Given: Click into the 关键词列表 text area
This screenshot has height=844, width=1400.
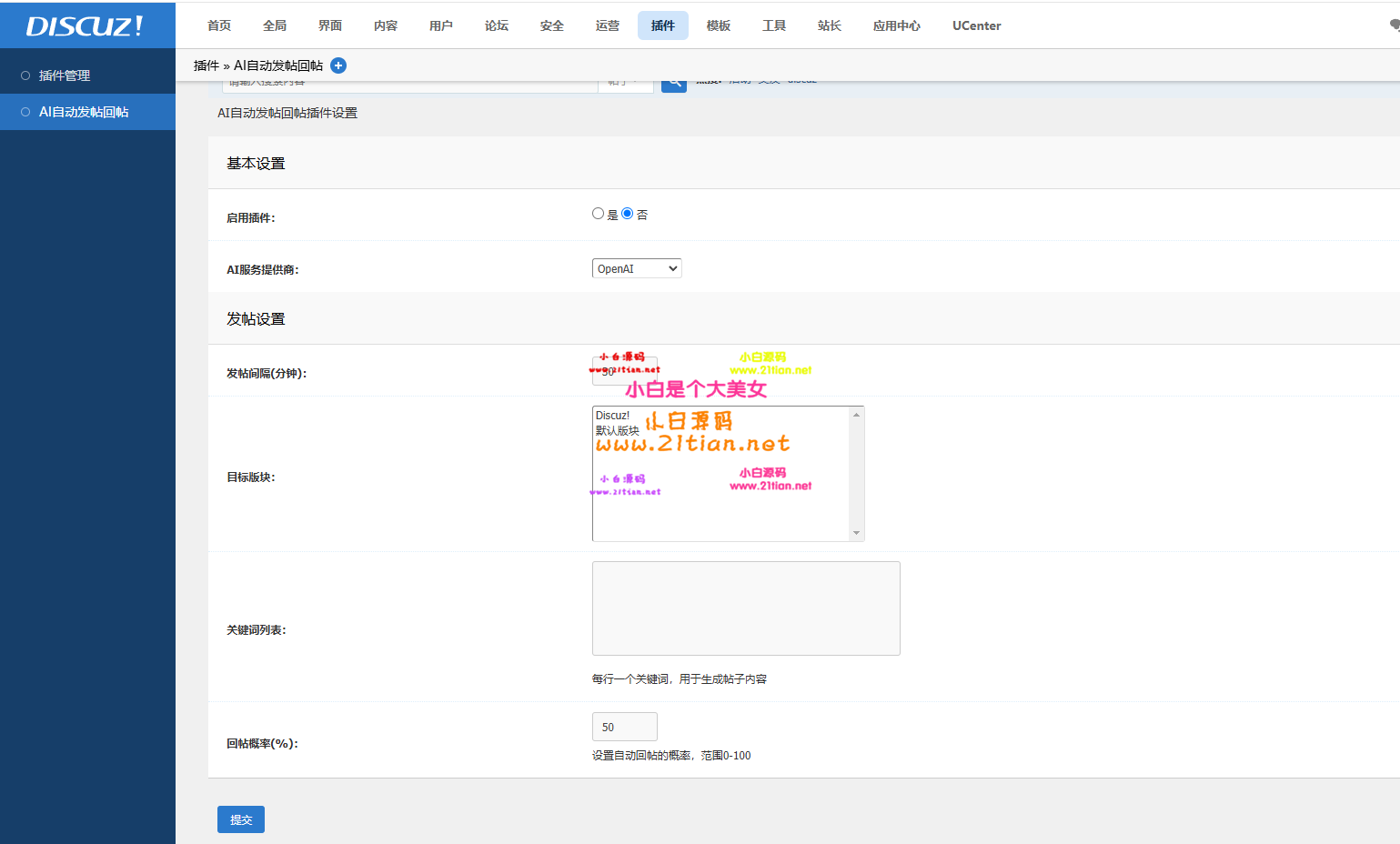Looking at the screenshot, I should click(745, 608).
